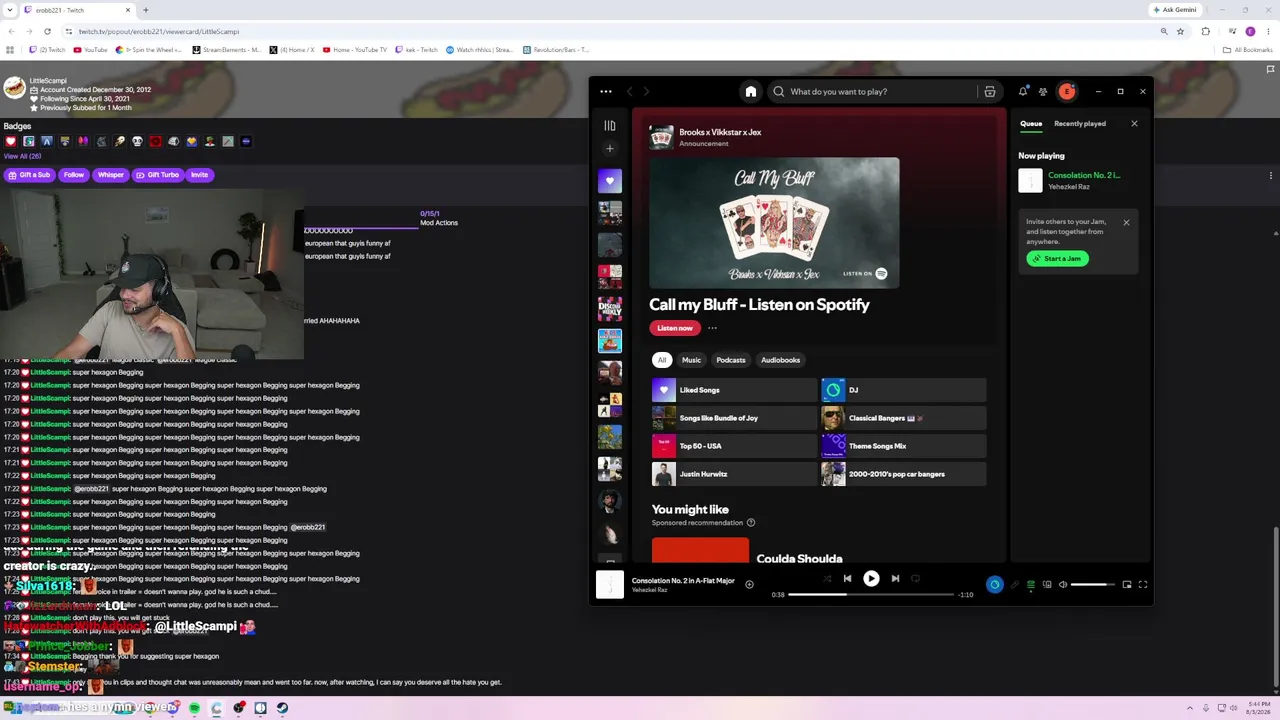Toggle the lyrics microphone icon
This screenshot has height=720, width=1280.
(x=1014, y=584)
